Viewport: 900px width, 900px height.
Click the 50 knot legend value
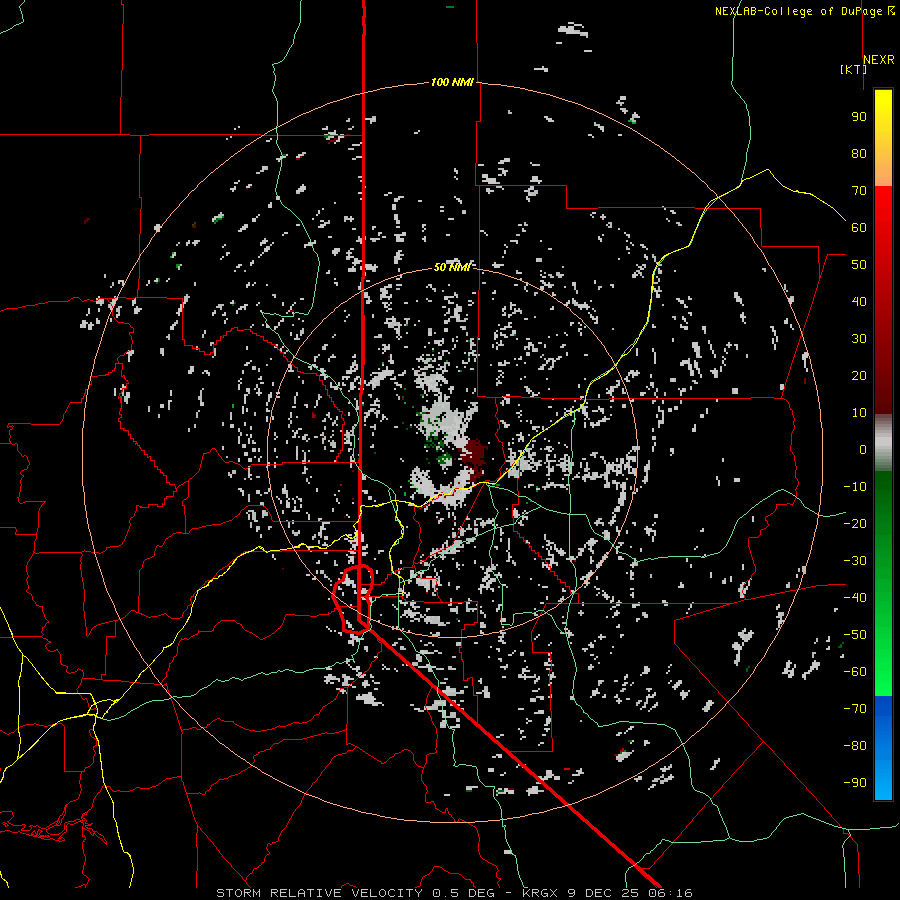pos(859,265)
